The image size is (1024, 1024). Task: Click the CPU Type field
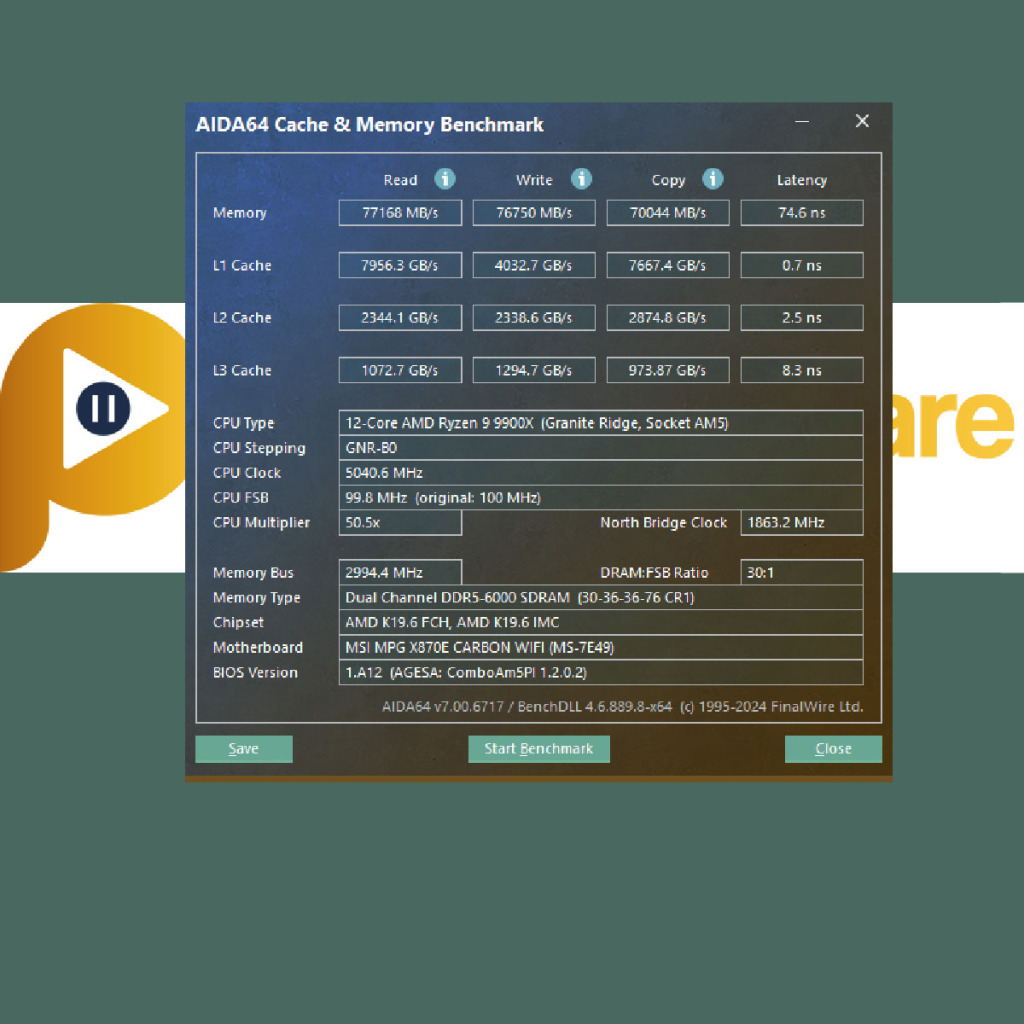click(x=600, y=423)
